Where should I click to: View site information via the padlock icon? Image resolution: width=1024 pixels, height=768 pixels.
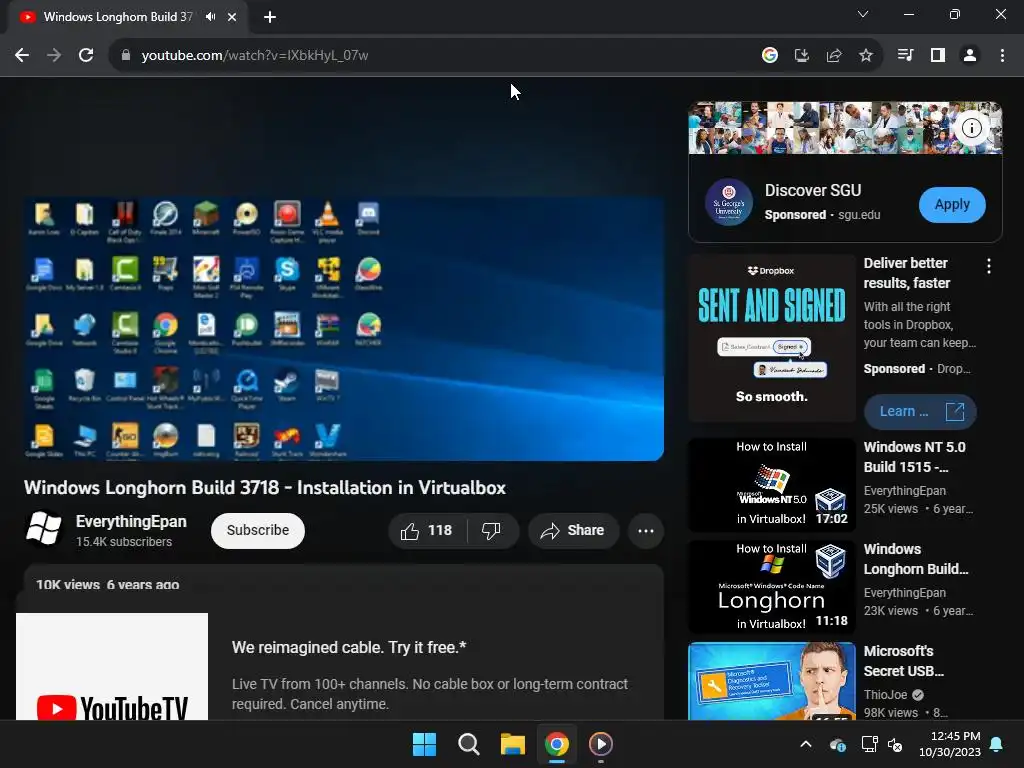click(x=126, y=56)
